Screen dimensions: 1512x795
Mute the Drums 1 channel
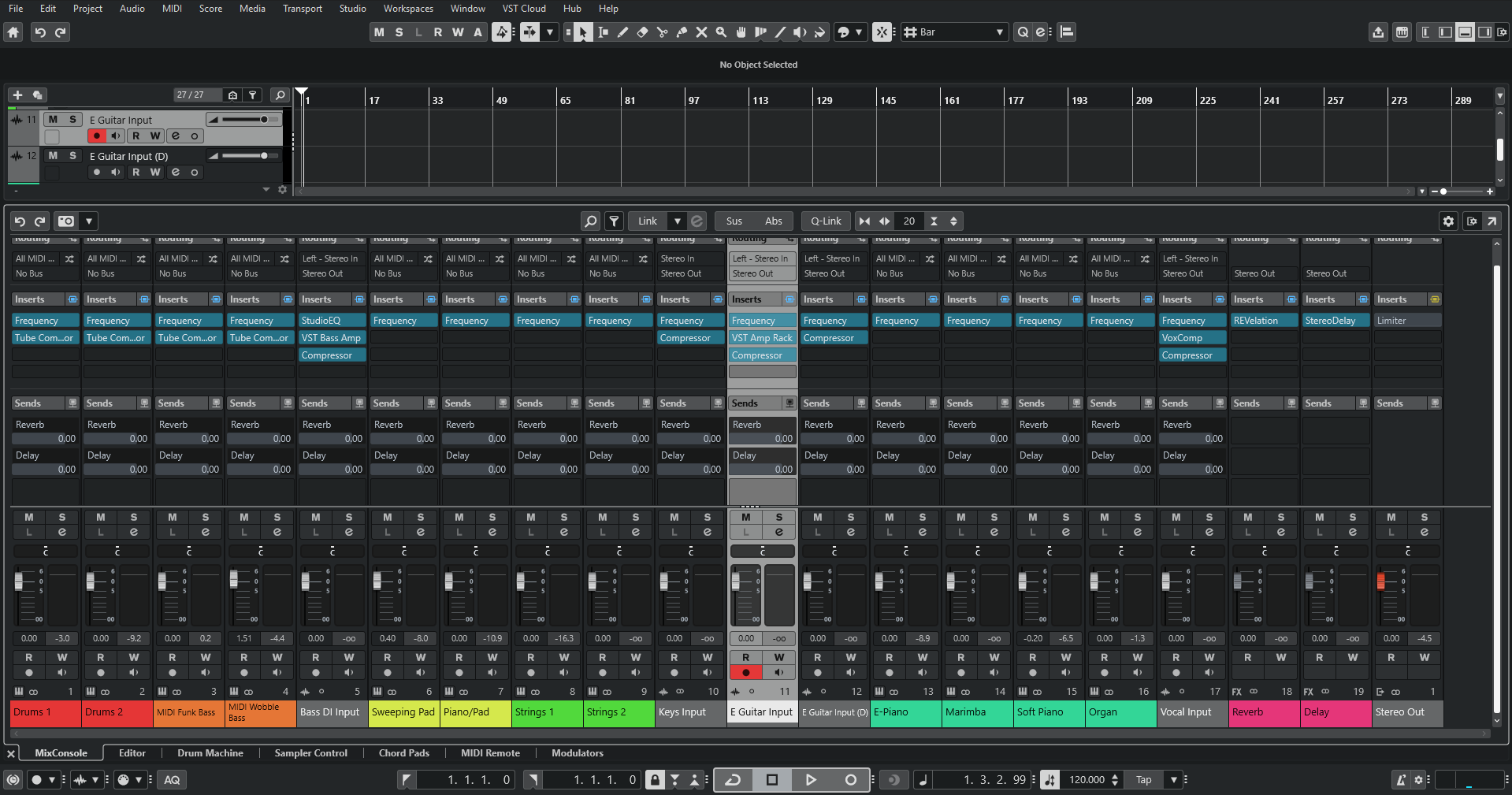tap(28, 518)
